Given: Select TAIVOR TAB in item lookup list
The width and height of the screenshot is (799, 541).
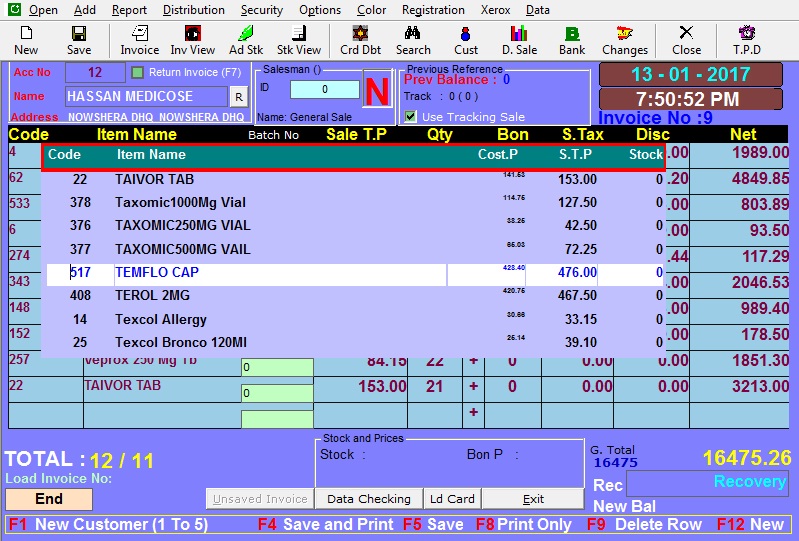Looking at the screenshot, I should click(354, 179).
